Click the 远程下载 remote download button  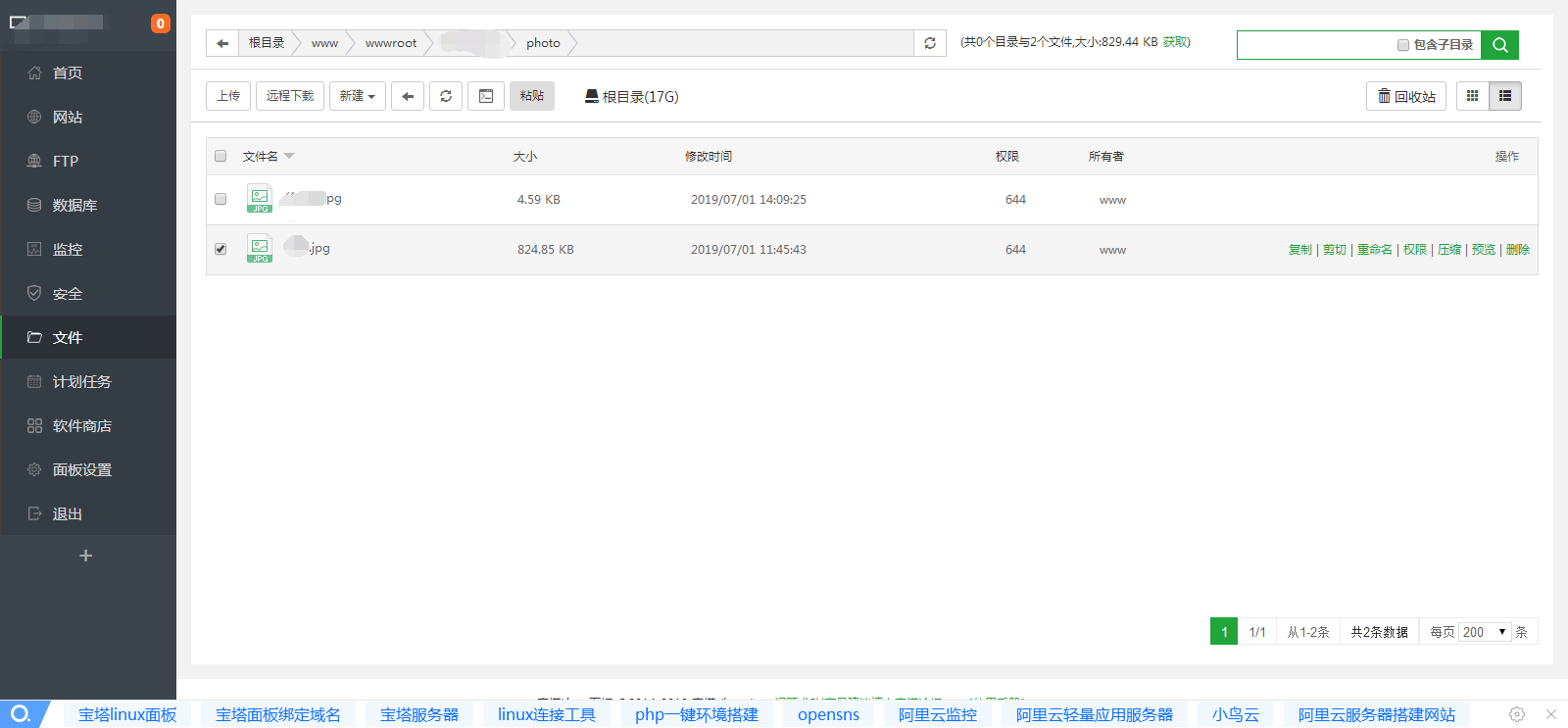point(290,96)
